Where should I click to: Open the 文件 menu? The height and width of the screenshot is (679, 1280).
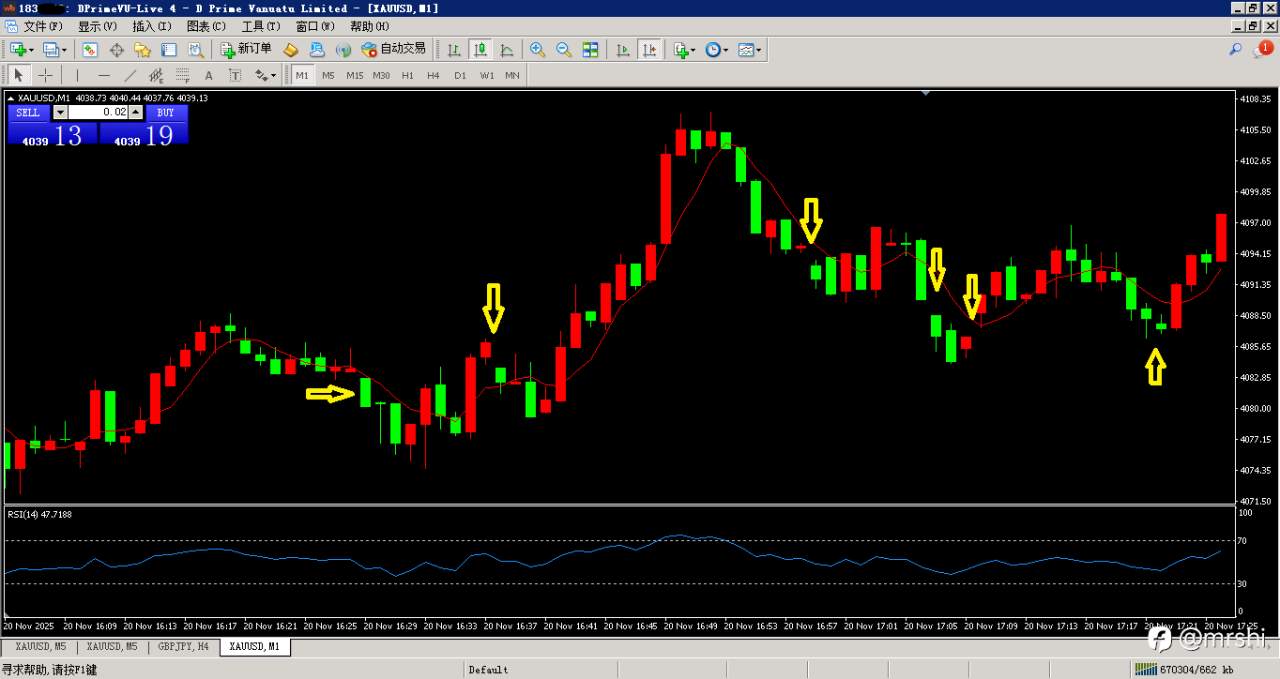click(42, 27)
